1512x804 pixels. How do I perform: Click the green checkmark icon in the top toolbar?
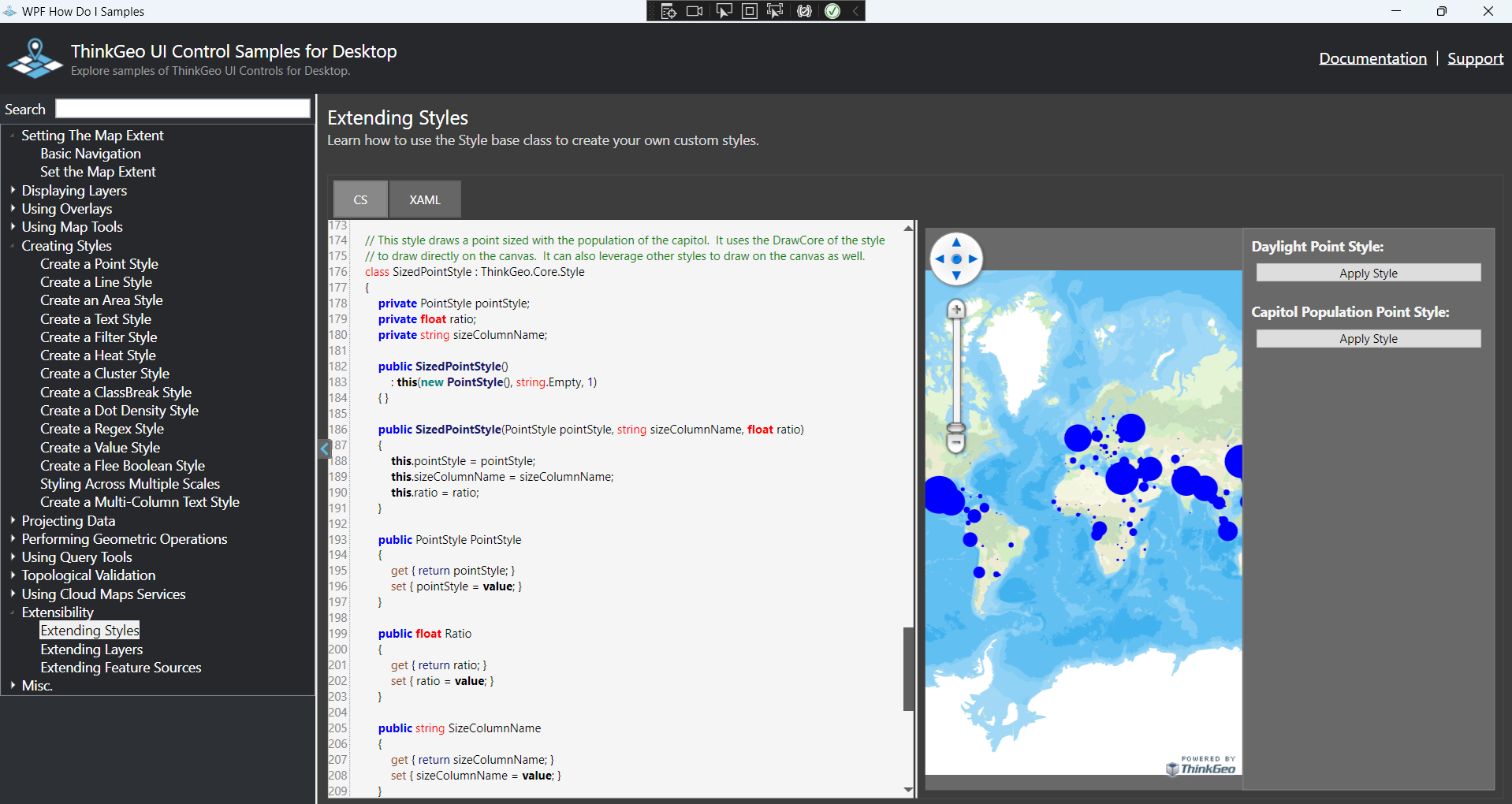(832, 11)
